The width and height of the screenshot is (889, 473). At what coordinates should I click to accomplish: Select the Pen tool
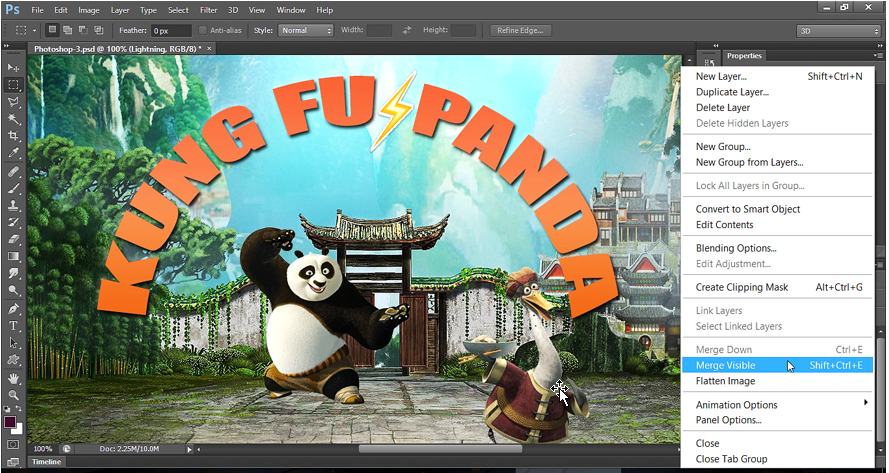pyautogui.click(x=13, y=309)
